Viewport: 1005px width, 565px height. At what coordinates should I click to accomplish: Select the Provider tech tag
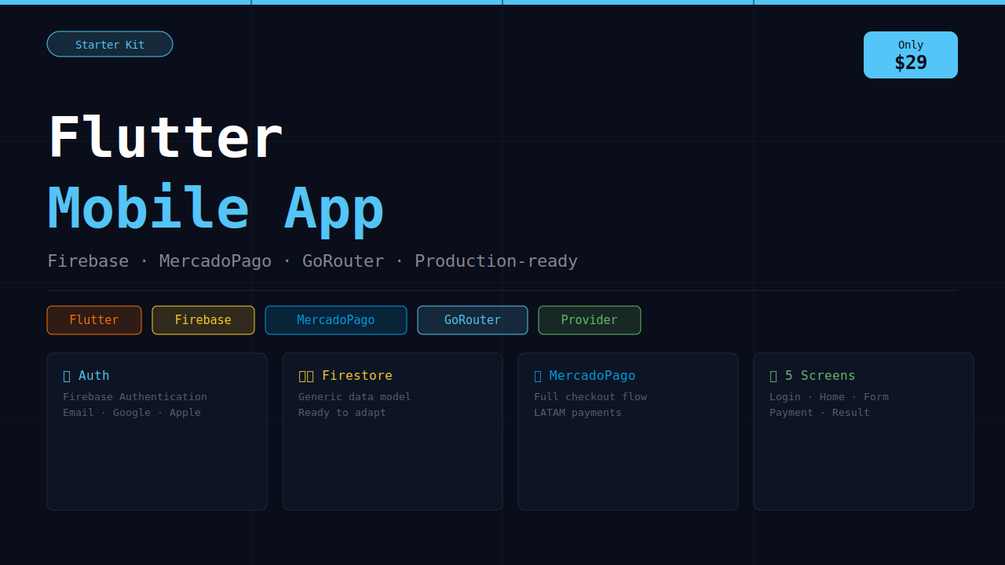[589, 320]
